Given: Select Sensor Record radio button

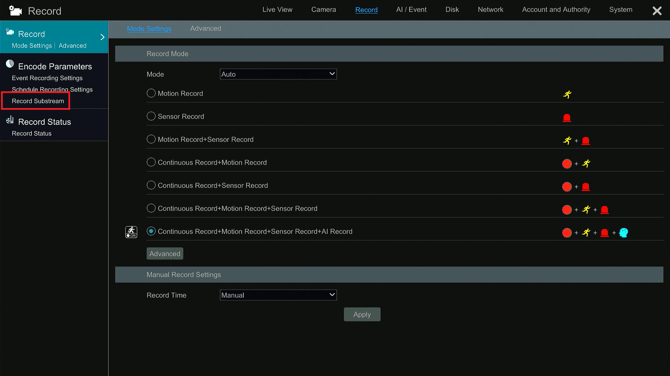Looking at the screenshot, I should coord(151,116).
